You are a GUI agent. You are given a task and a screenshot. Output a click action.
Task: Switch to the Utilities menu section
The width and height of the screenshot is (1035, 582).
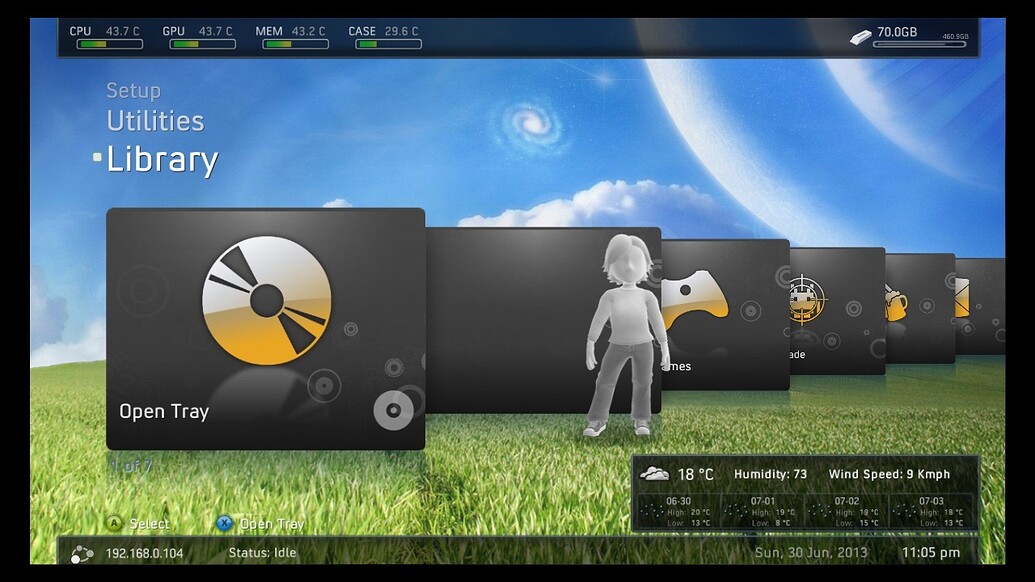[155, 121]
